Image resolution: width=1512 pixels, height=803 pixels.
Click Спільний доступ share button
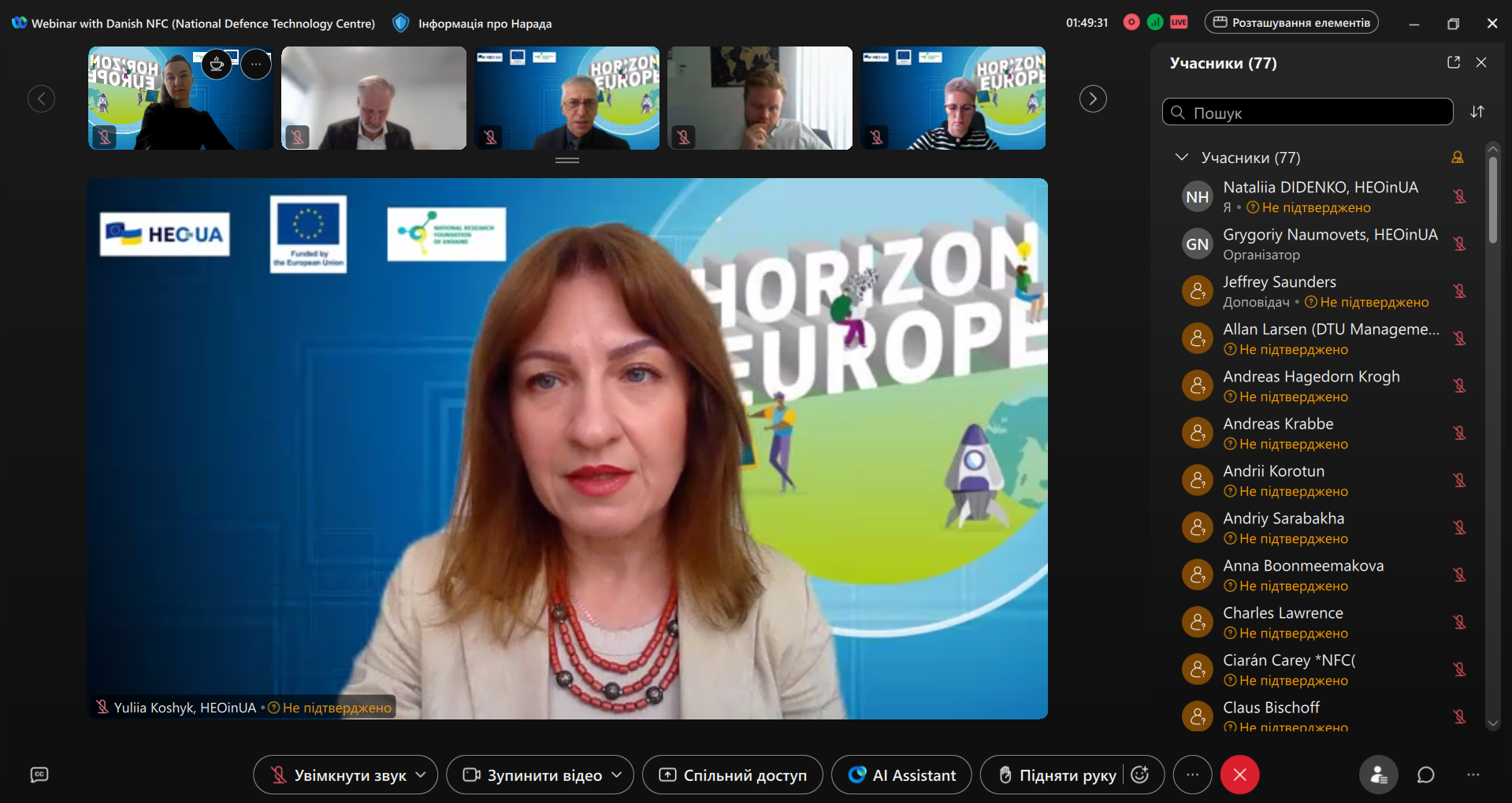[x=733, y=775]
